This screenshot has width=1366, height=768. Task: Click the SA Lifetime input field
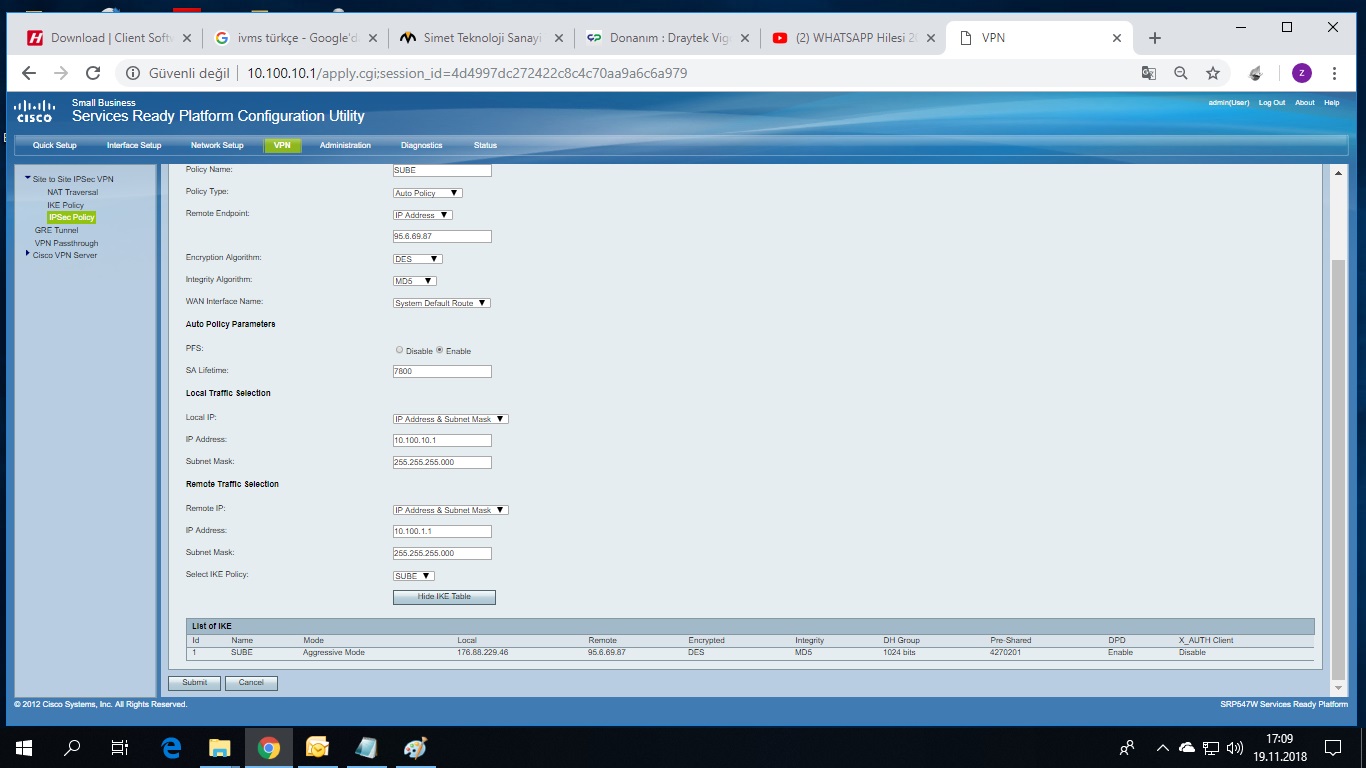tap(442, 371)
